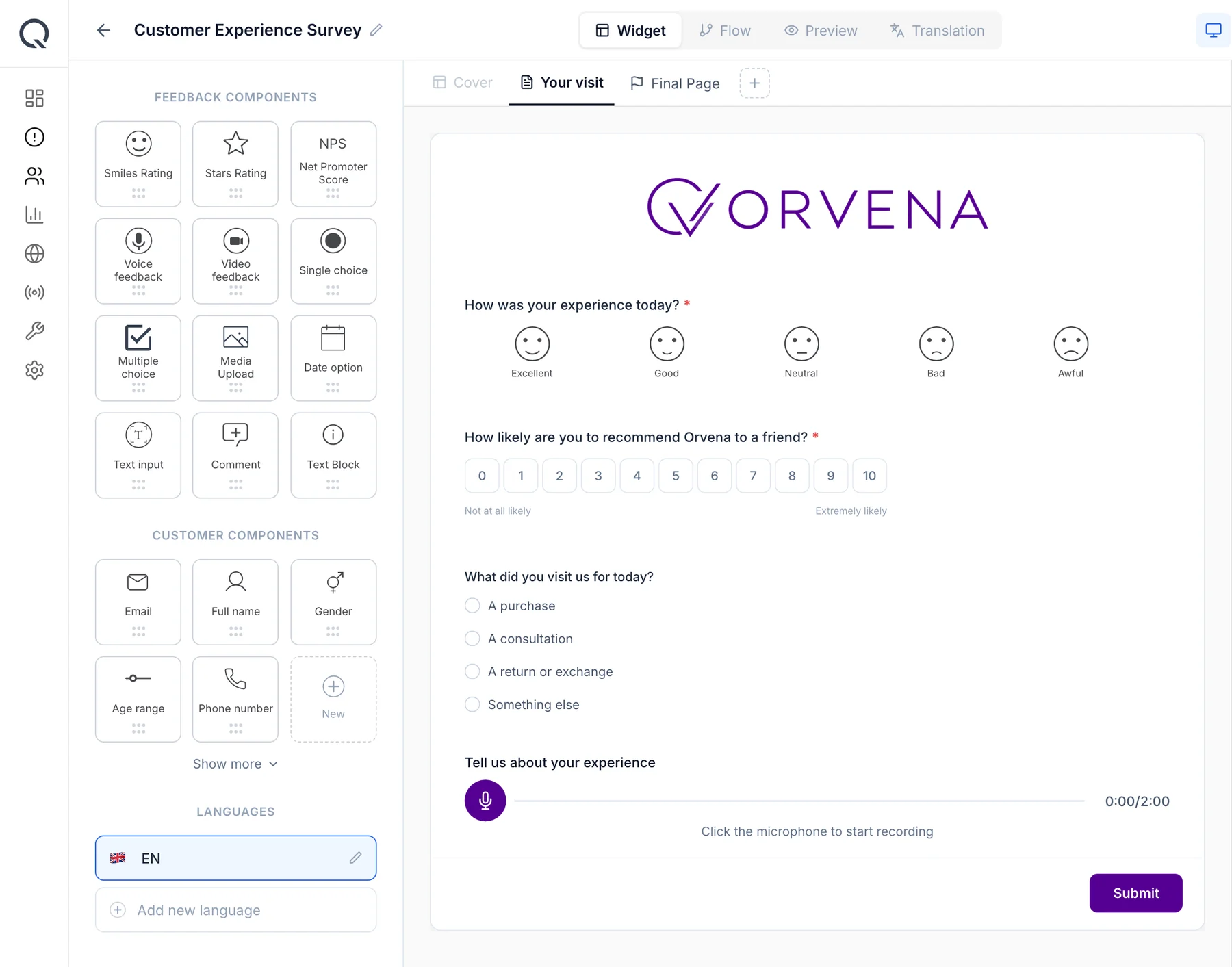Add a New customer component
This screenshot has width=1232, height=967.
point(333,699)
